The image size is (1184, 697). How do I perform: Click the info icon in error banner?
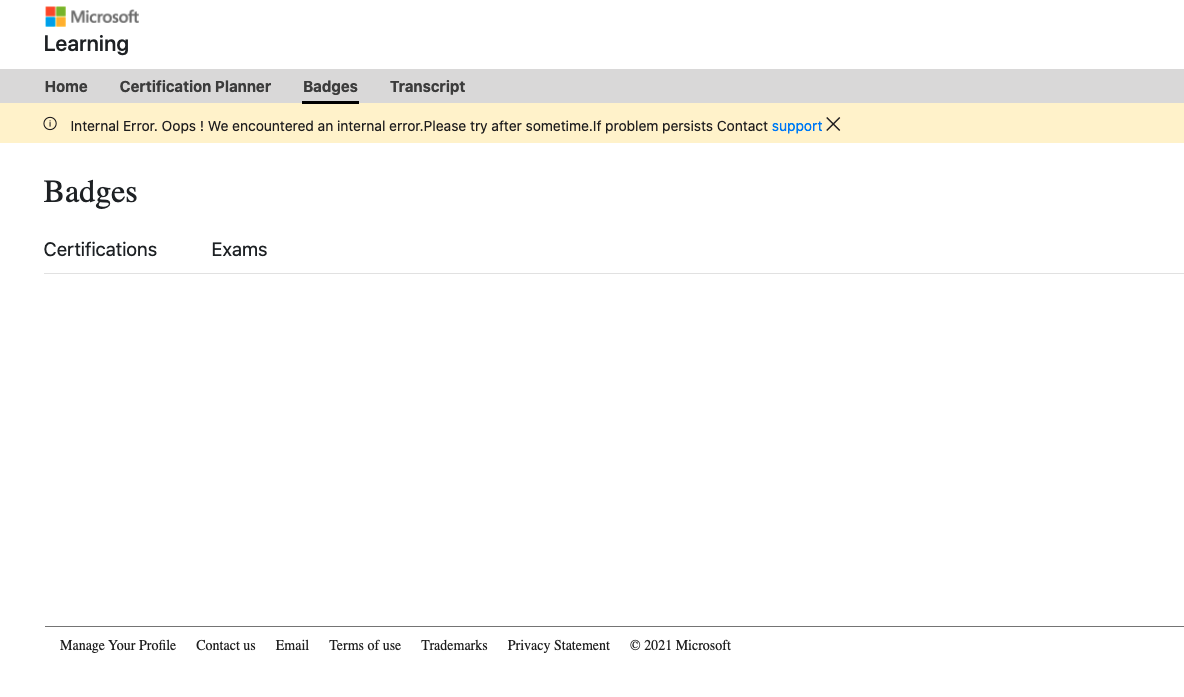point(50,124)
